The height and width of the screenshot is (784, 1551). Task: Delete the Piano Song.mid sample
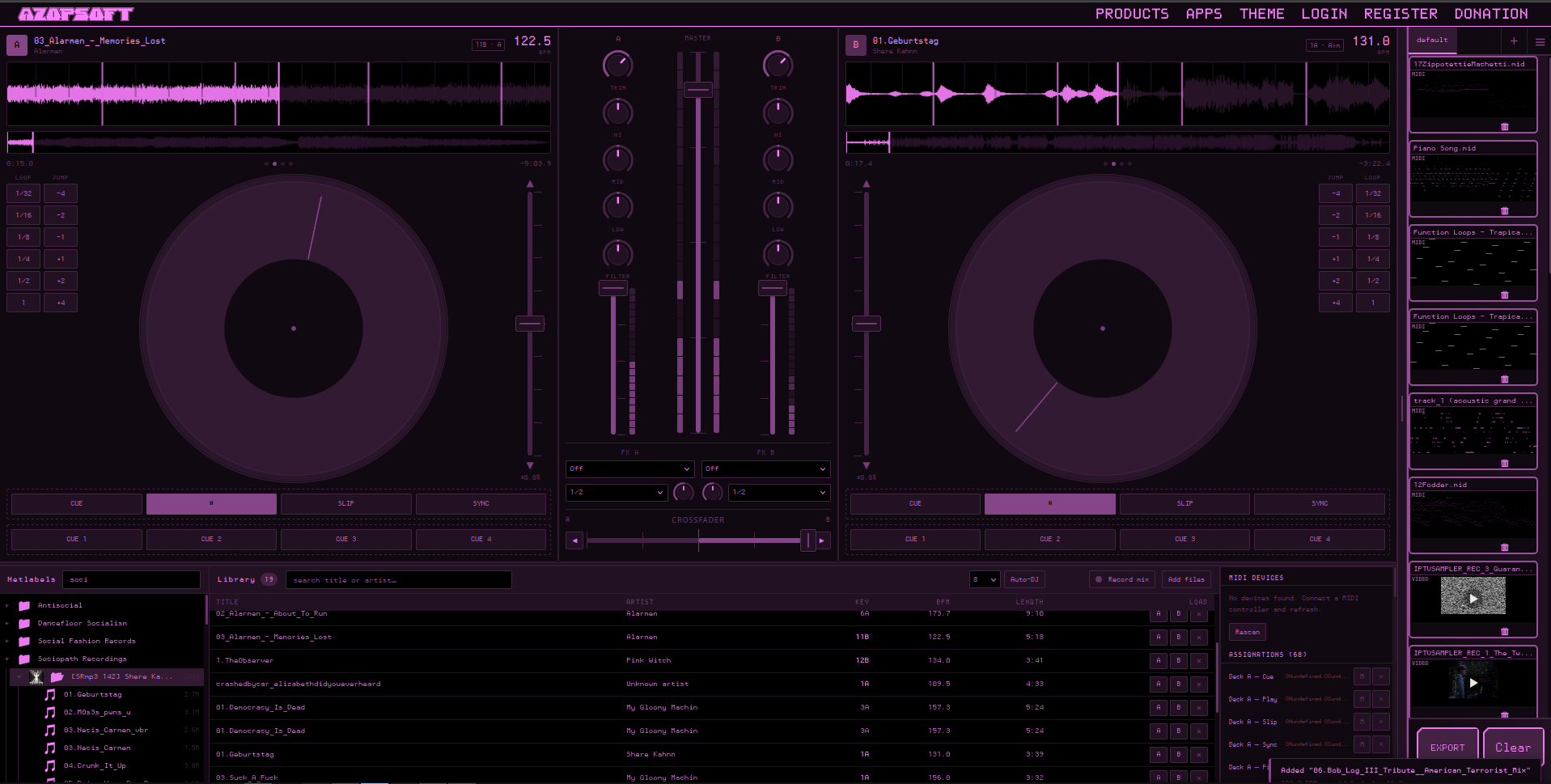click(1505, 211)
